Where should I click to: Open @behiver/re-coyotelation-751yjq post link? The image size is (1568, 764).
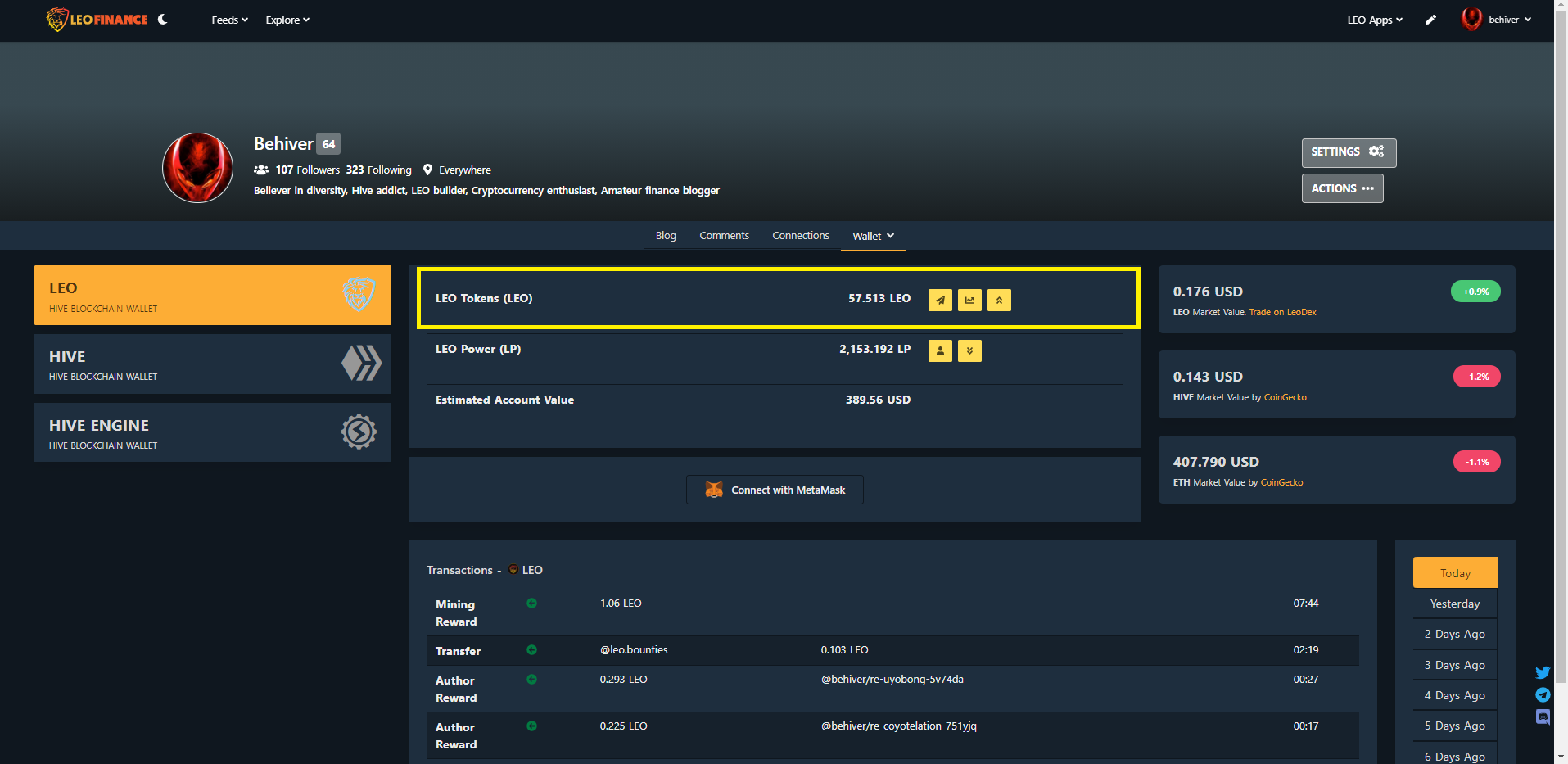point(899,726)
